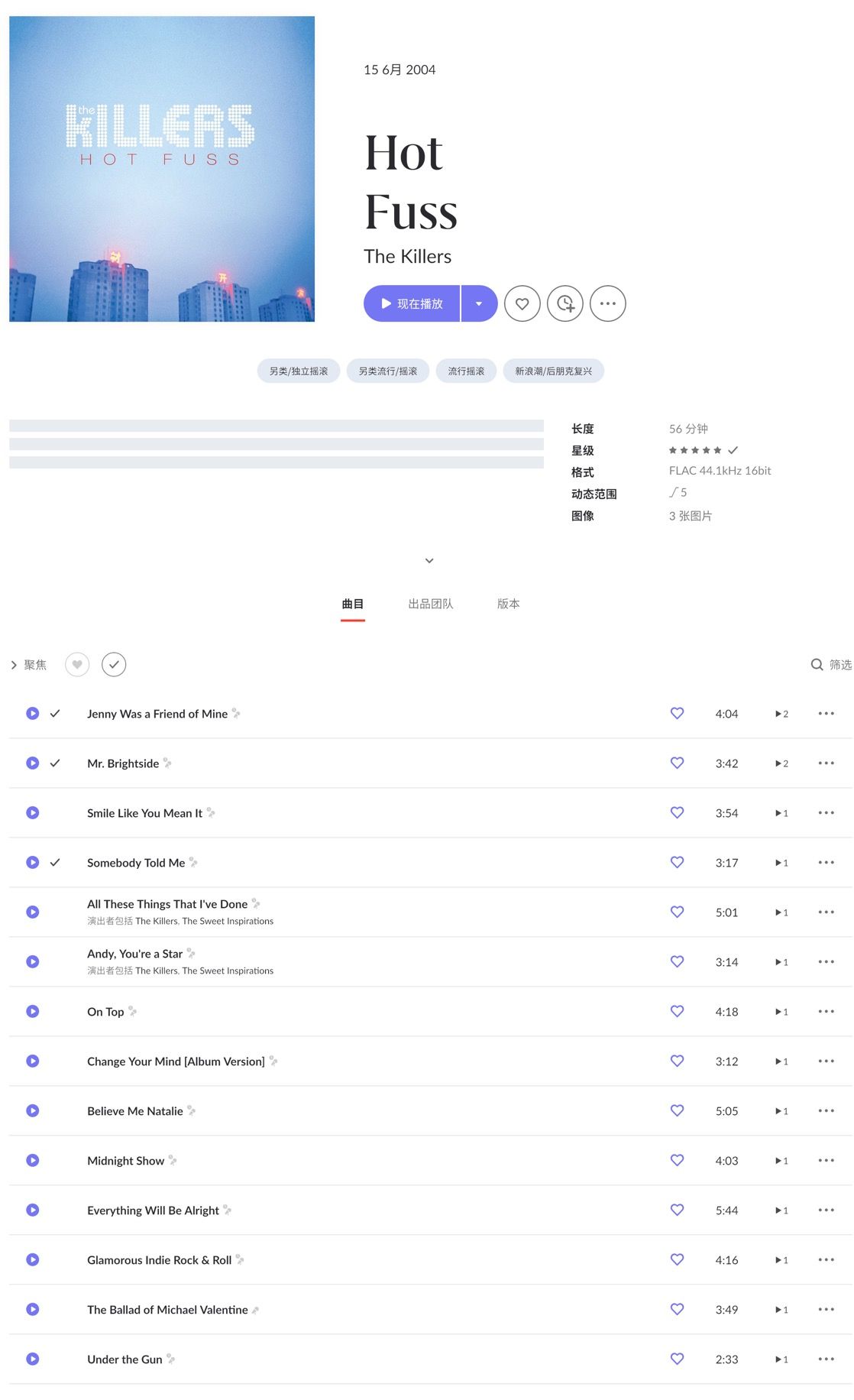Open more options for Mr. Brightside

826,763
